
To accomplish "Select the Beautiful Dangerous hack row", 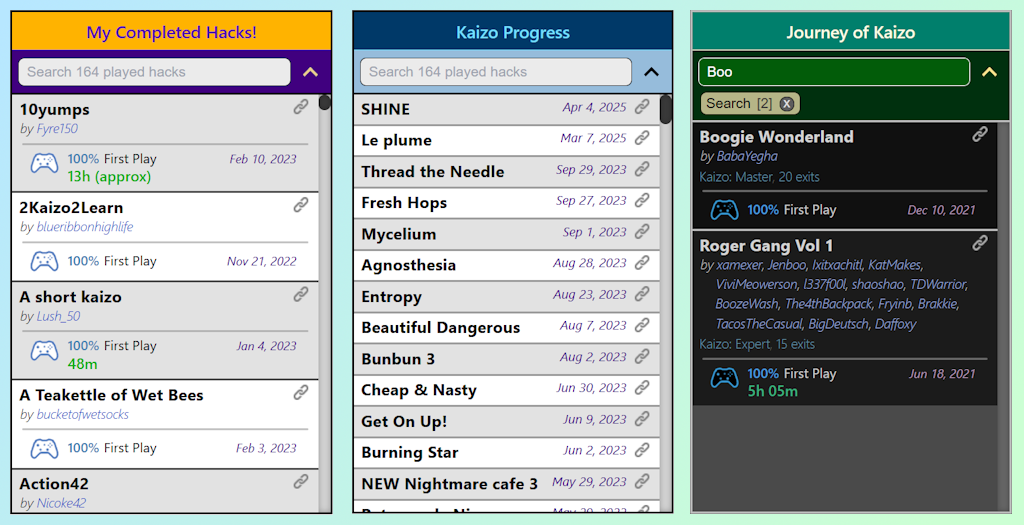I will pyautogui.click(x=441, y=327).
